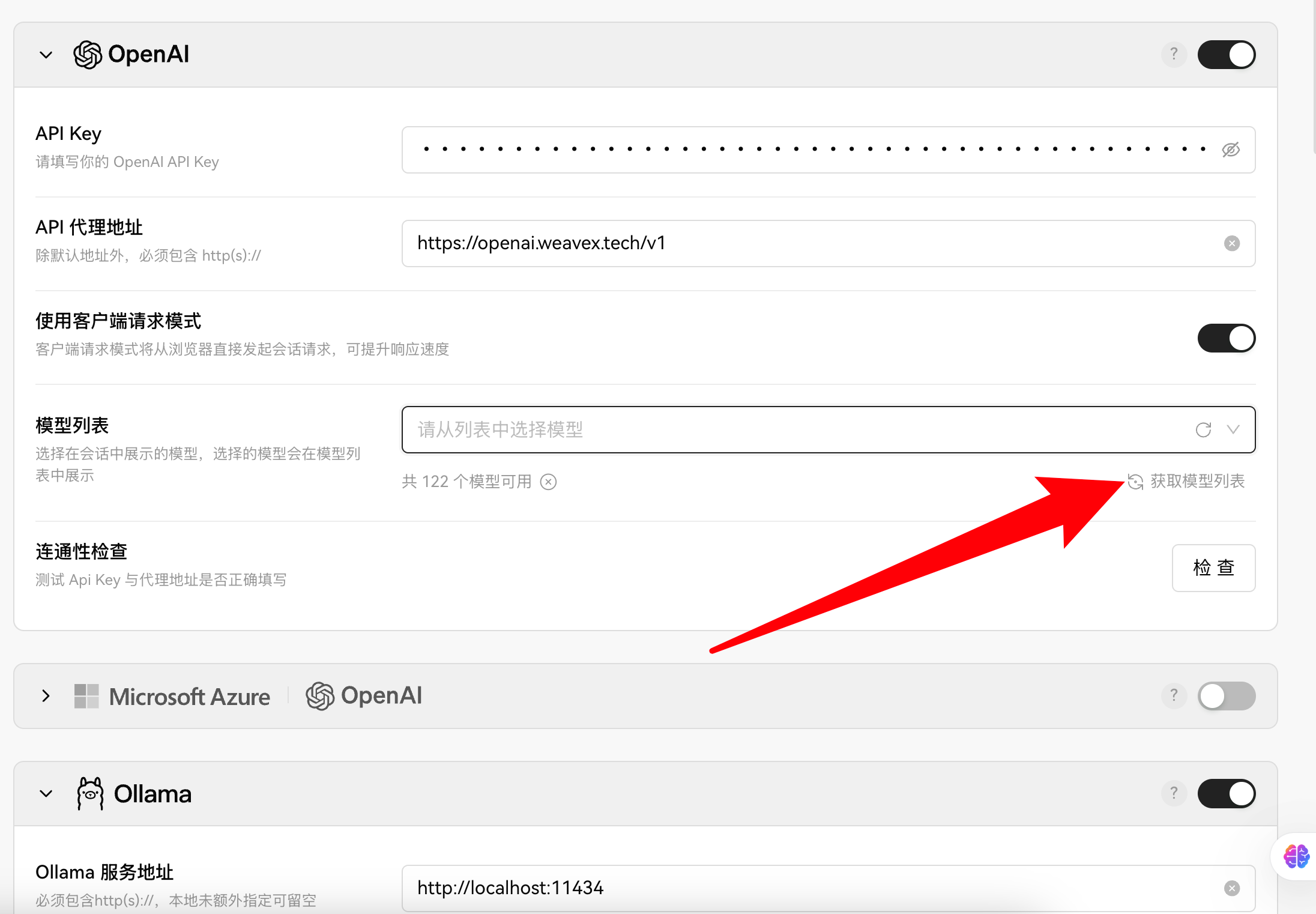Clear the Ollama service address
The height and width of the screenshot is (914, 1316).
coord(1231,888)
